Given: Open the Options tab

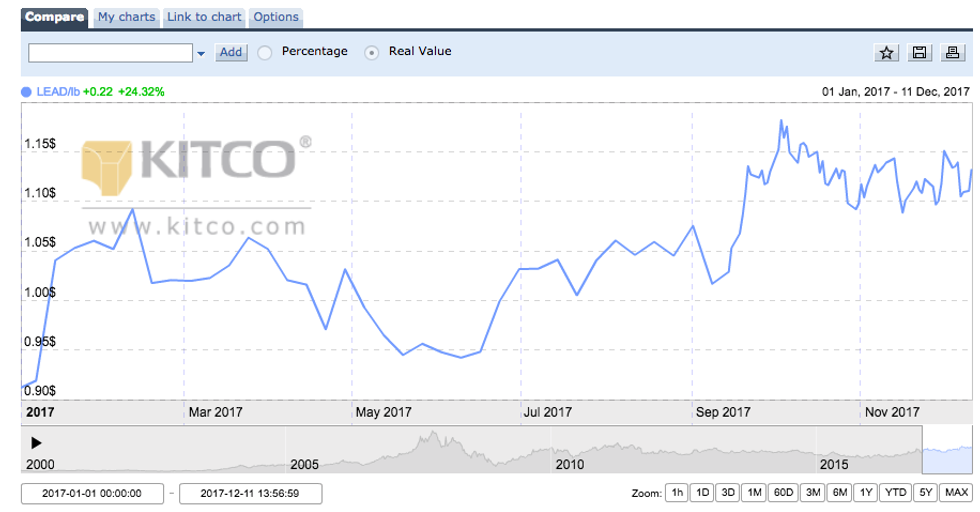Looking at the screenshot, I should (275, 17).
